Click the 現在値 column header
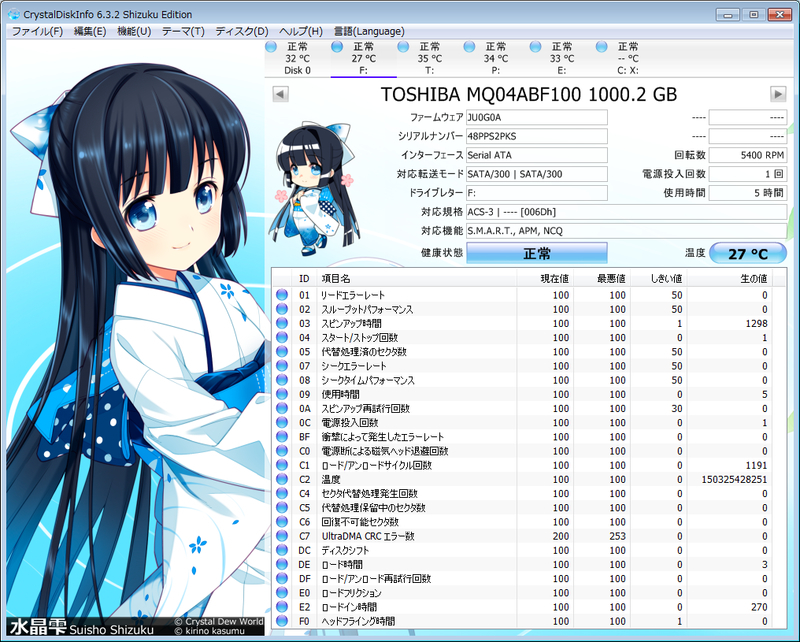The image size is (800, 642). [x=545, y=279]
